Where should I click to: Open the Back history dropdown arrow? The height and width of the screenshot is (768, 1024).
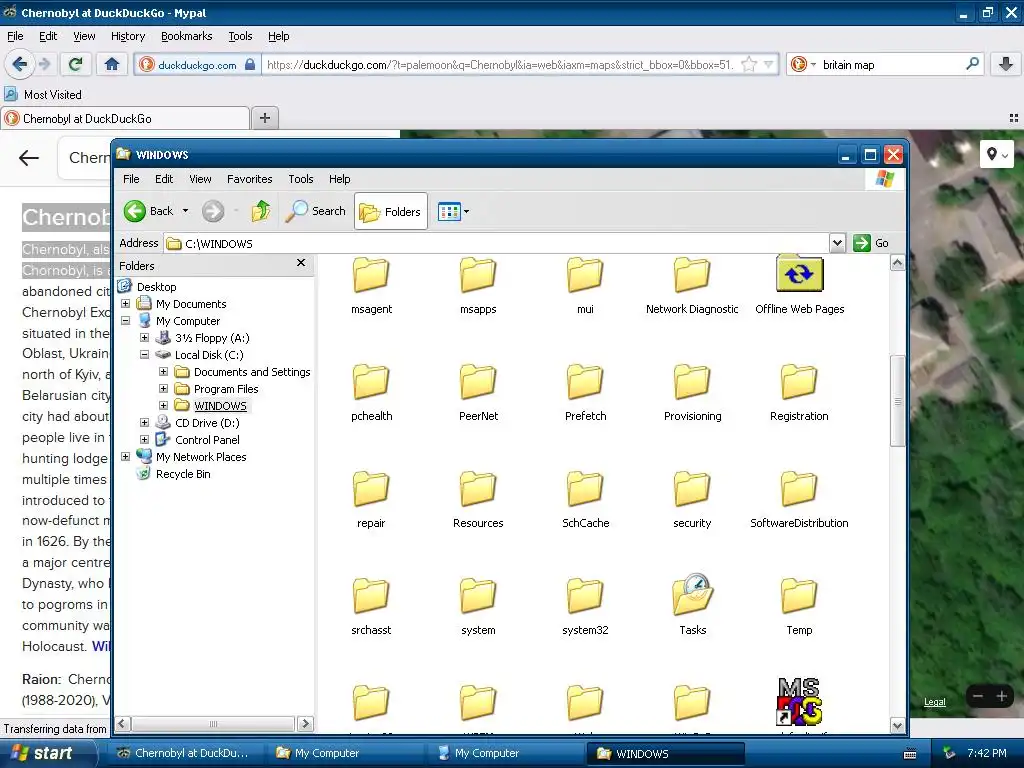[185, 211]
